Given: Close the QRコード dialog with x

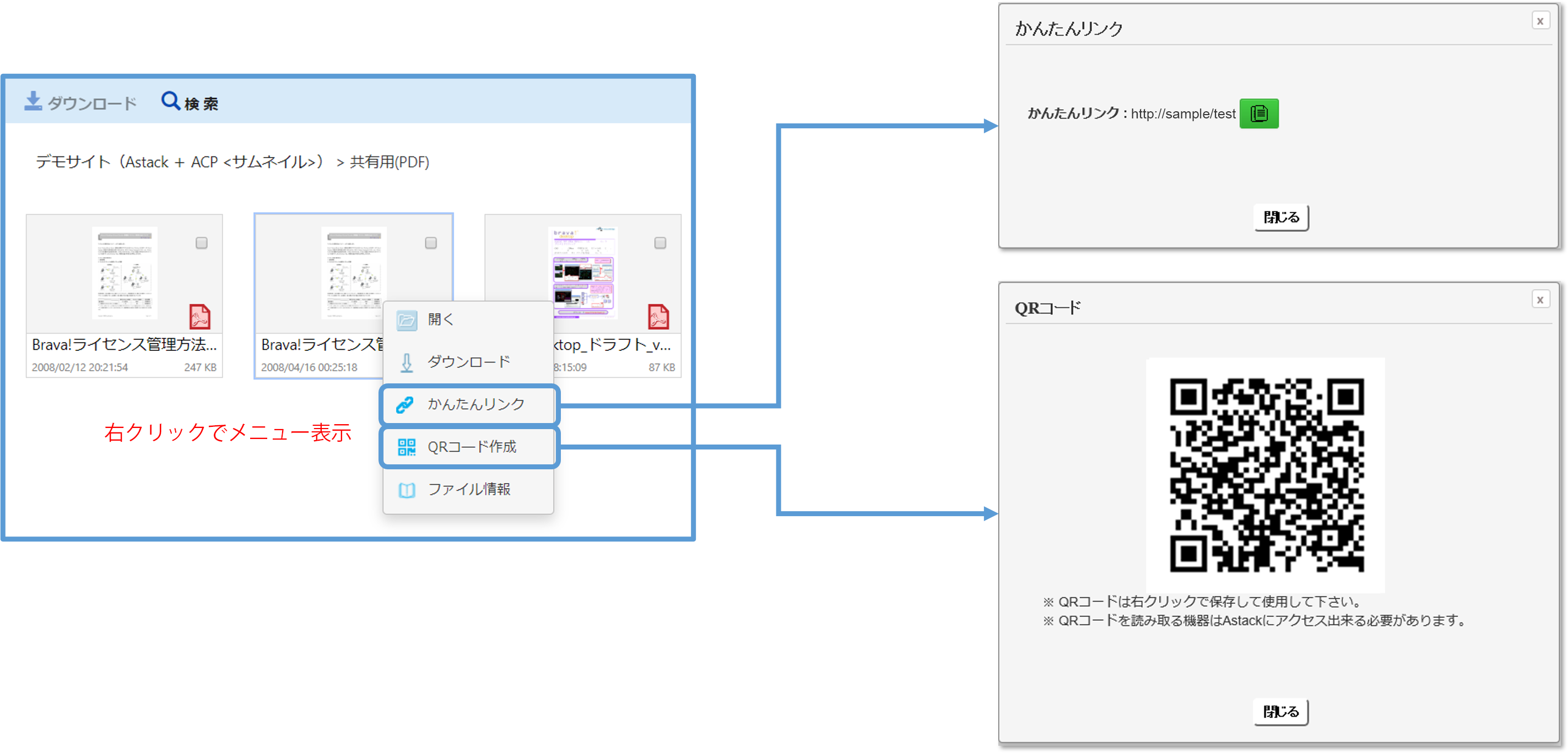Looking at the screenshot, I should click(x=1540, y=300).
